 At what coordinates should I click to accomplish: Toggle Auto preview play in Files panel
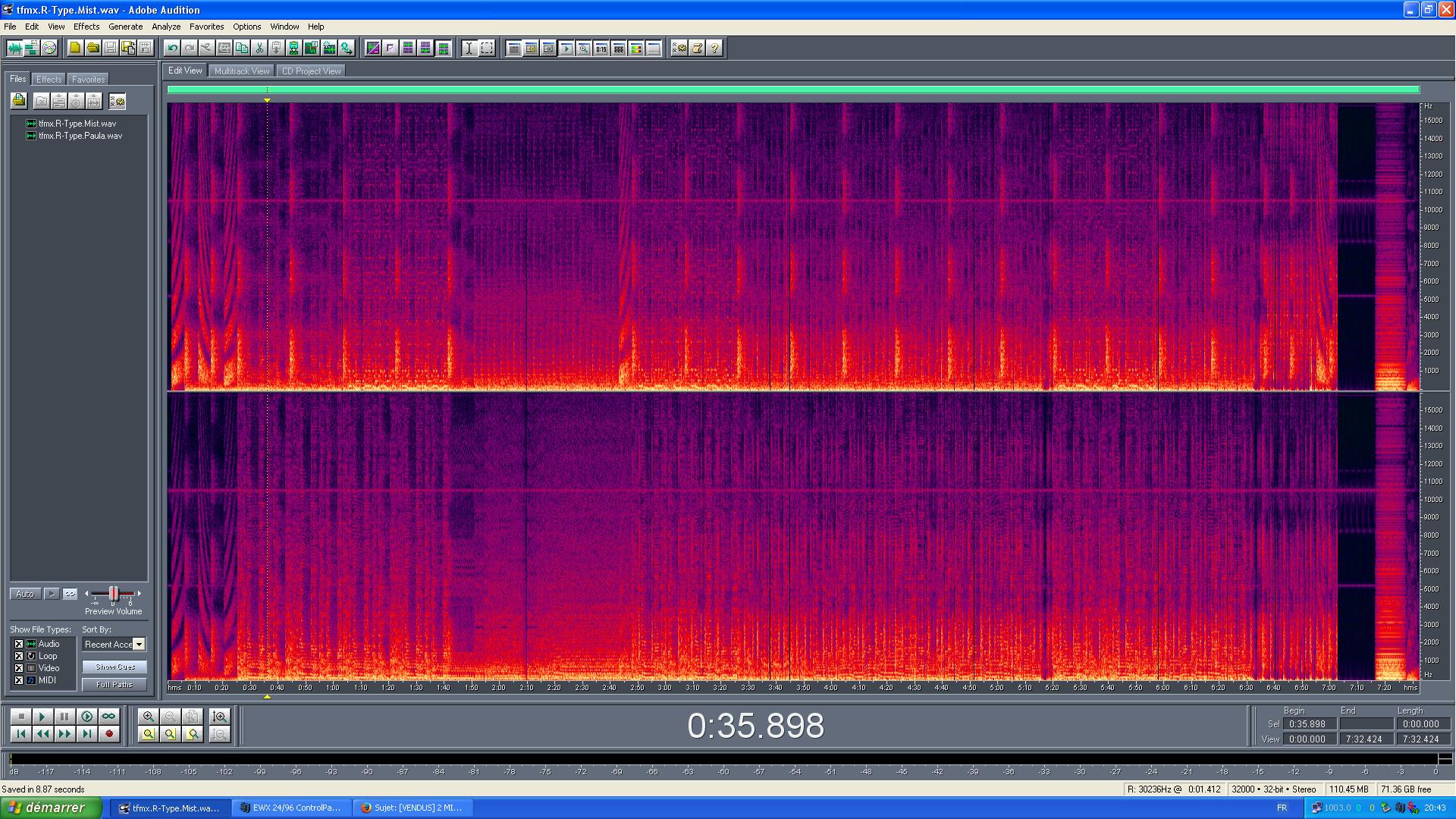(25, 594)
